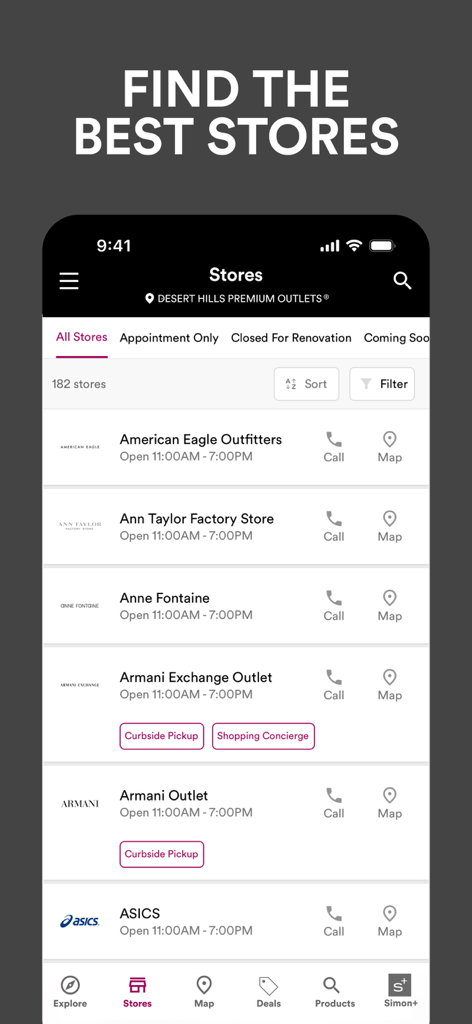This screenshot has height=1024, width=472.
Task: Tap Curbside Pickup tag under Armani Exchange
Action: tap(162, 736)
